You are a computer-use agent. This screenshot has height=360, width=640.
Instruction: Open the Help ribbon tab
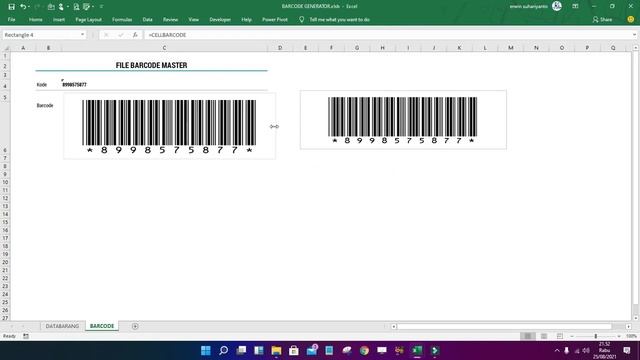(x=246, y=19)
